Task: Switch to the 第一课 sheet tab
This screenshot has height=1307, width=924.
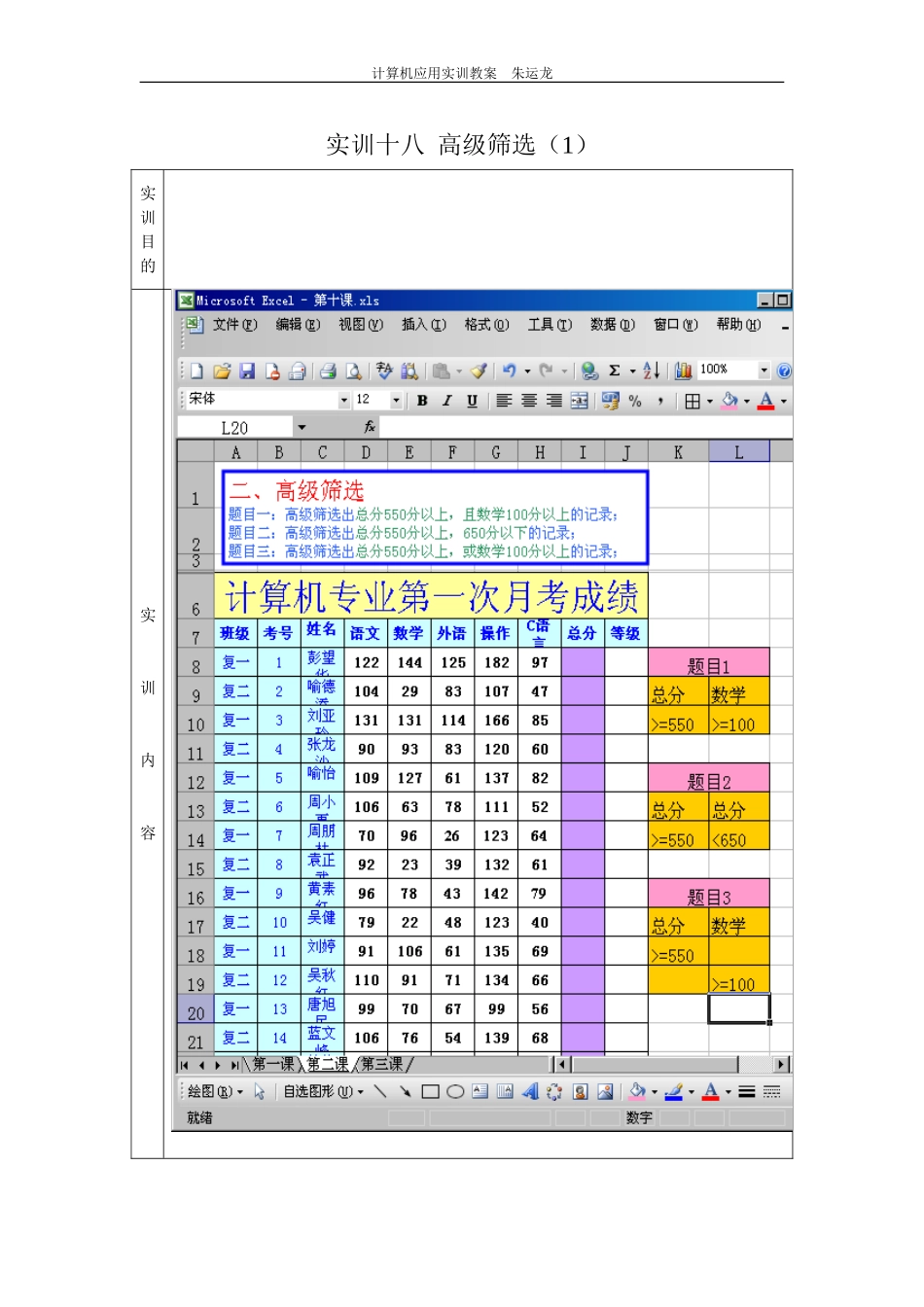Action: coord(273,1065)
